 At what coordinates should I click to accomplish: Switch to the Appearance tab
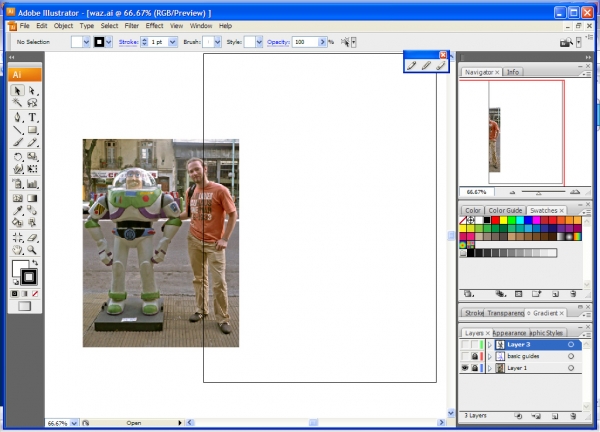point(510,333)
